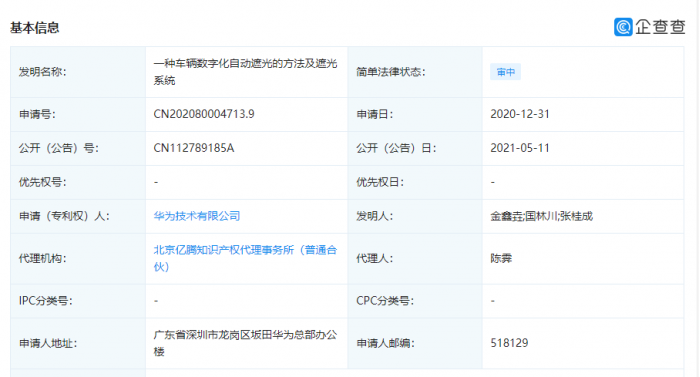Click the 公开（公告）日 label cell
Screen dimensions: 700x377
pyautogui.click(x=415, y=148)
